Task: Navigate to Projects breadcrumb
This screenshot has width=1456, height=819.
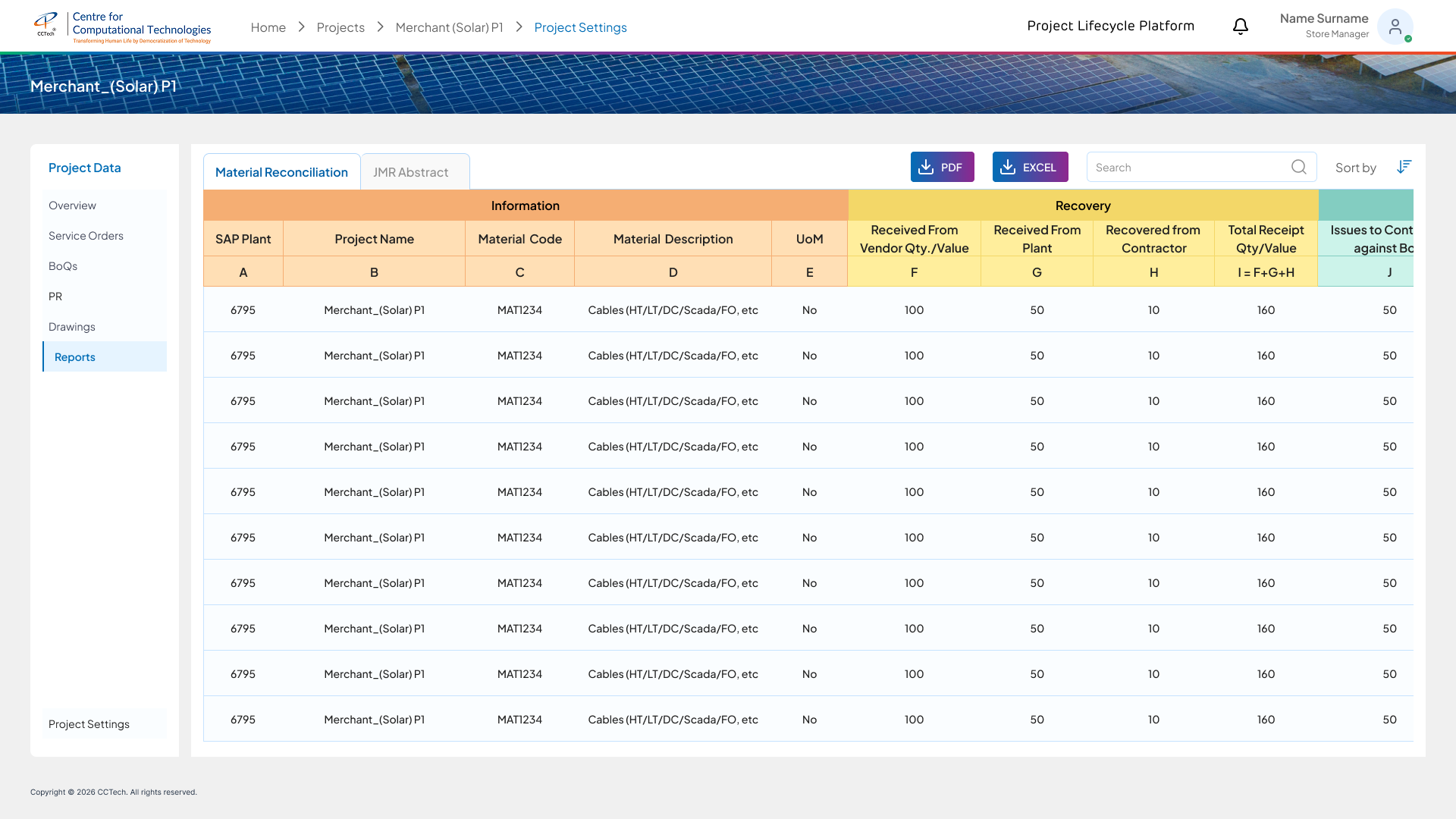Action: click(x=340, y=27)
